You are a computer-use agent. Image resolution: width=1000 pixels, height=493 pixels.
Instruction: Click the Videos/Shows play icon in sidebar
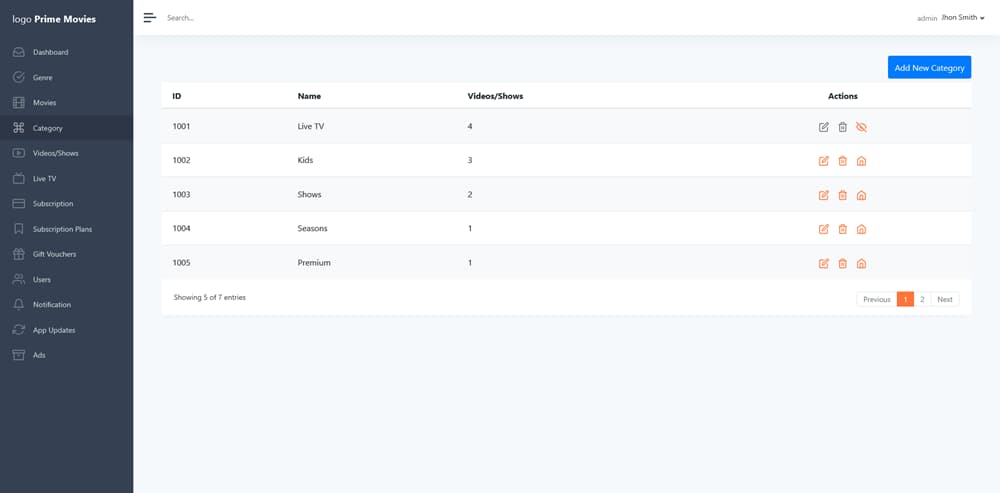click(x=18, y=153)
